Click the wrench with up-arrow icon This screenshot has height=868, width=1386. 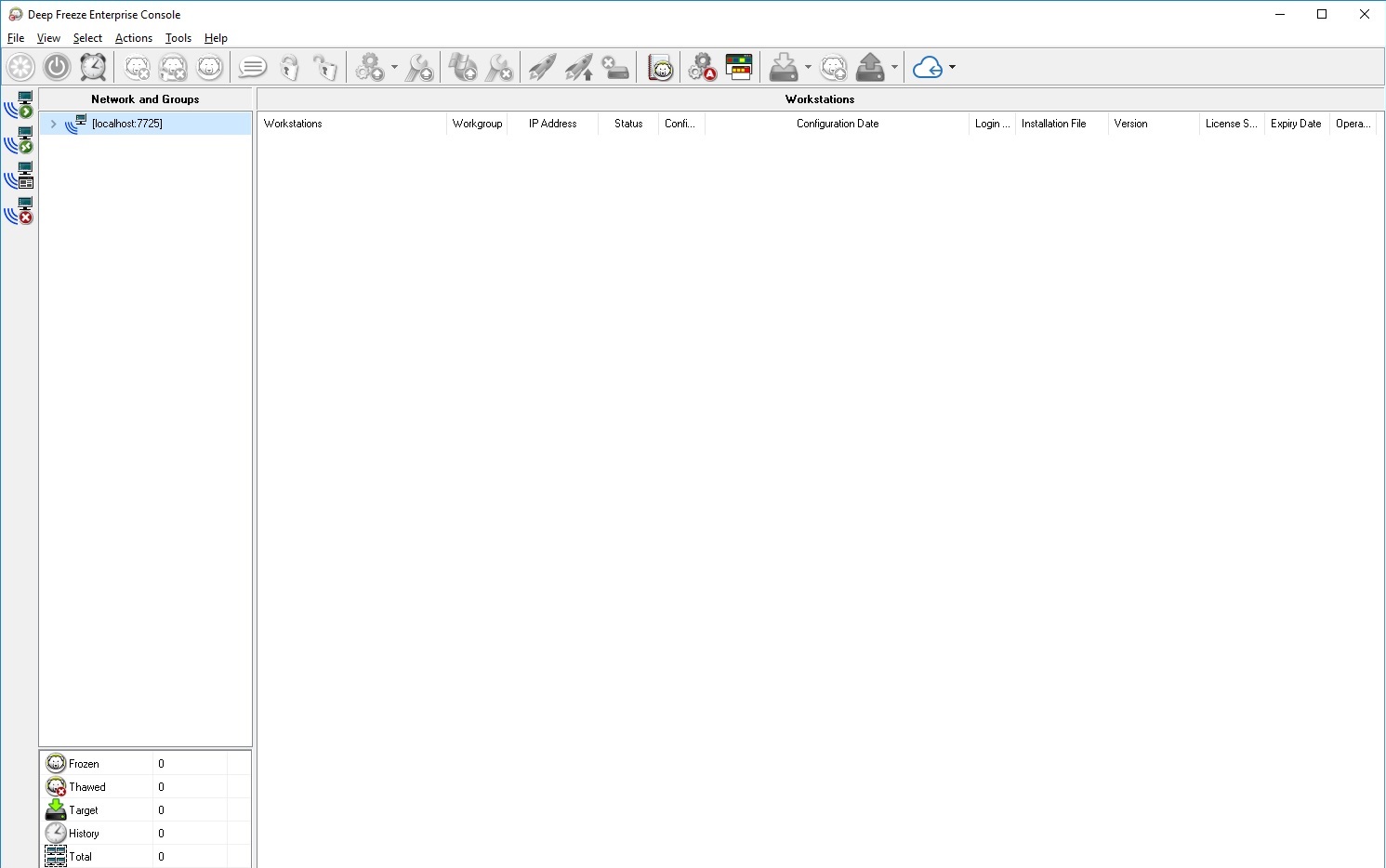click(419, 67)
